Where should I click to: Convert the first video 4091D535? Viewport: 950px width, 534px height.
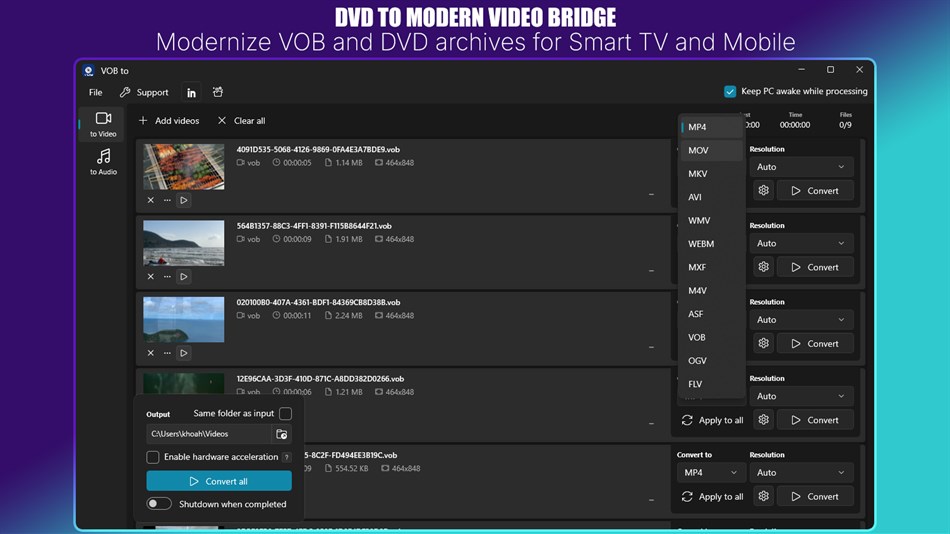(x=815, y=190)
